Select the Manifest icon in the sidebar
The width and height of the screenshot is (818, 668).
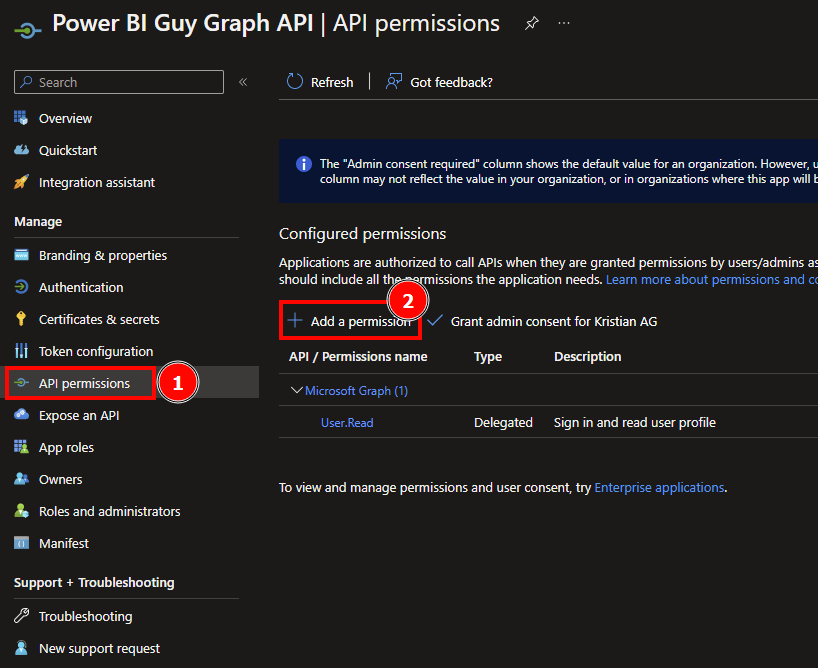tap(22, 543)
